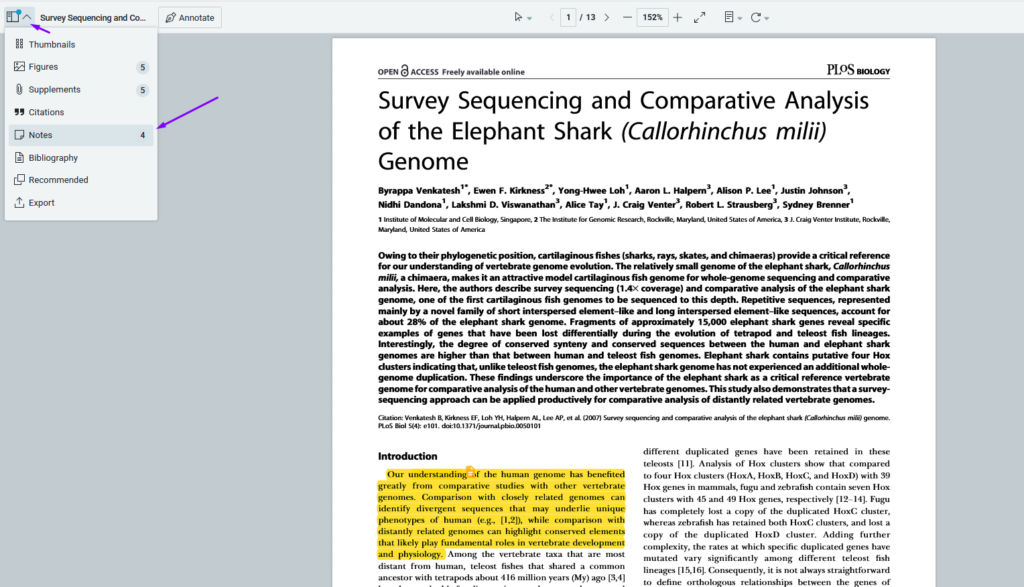Image resolution: width=1024 pixels, height=587 pixels.
Task: Click Export in the panel menu
Action: coord(41,203)
